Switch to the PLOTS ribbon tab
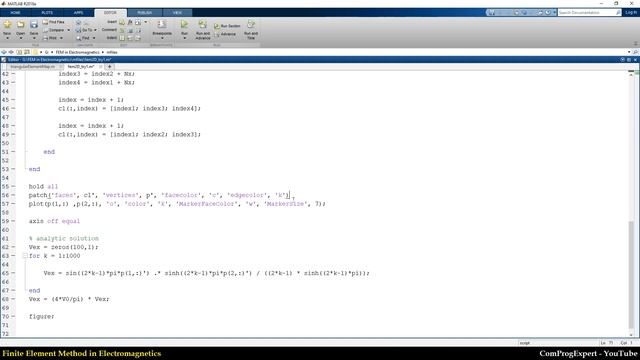The image size is (640, 360). [x=47, y=13]
